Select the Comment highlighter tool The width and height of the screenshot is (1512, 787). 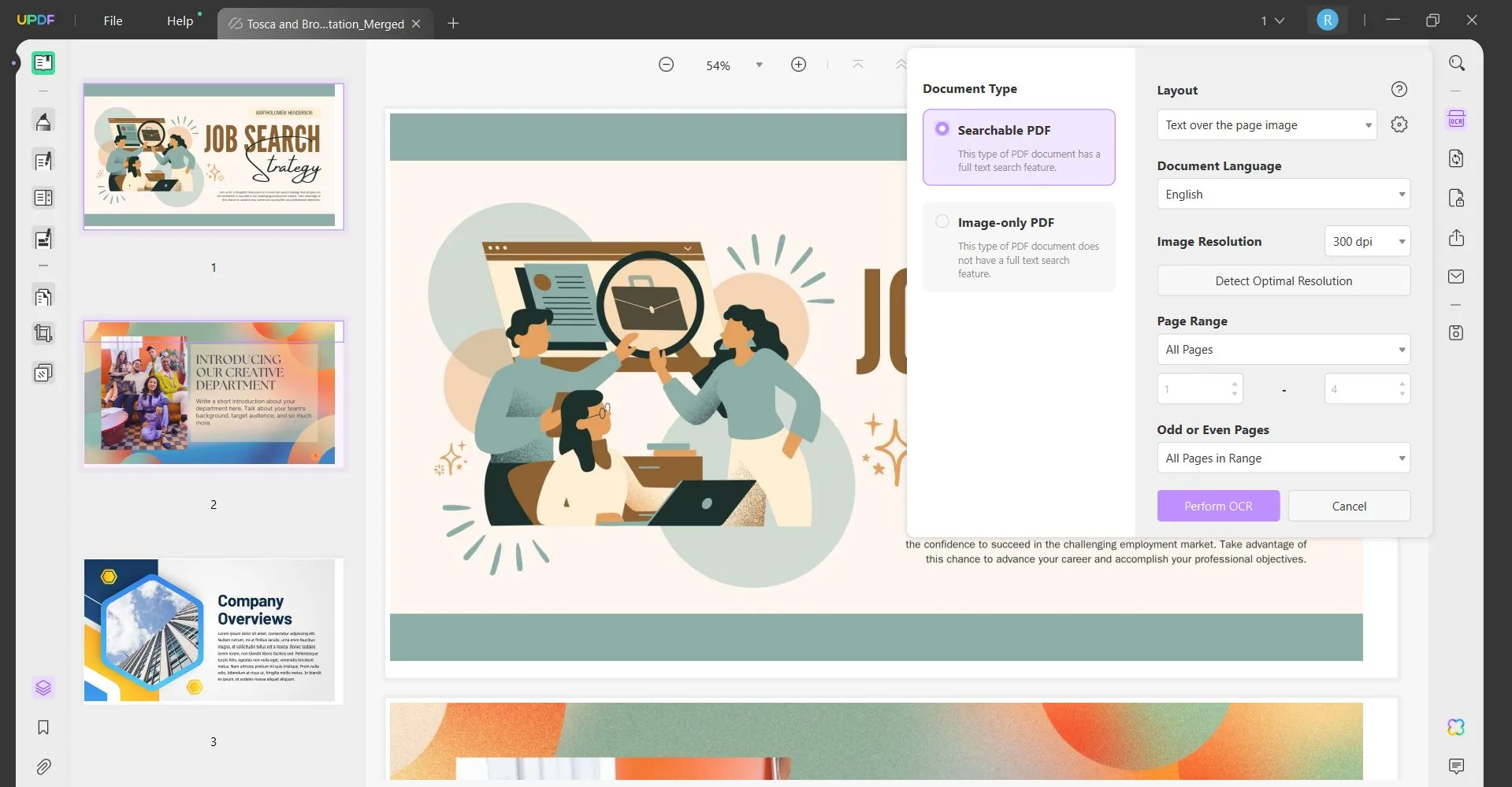point(43,121)
